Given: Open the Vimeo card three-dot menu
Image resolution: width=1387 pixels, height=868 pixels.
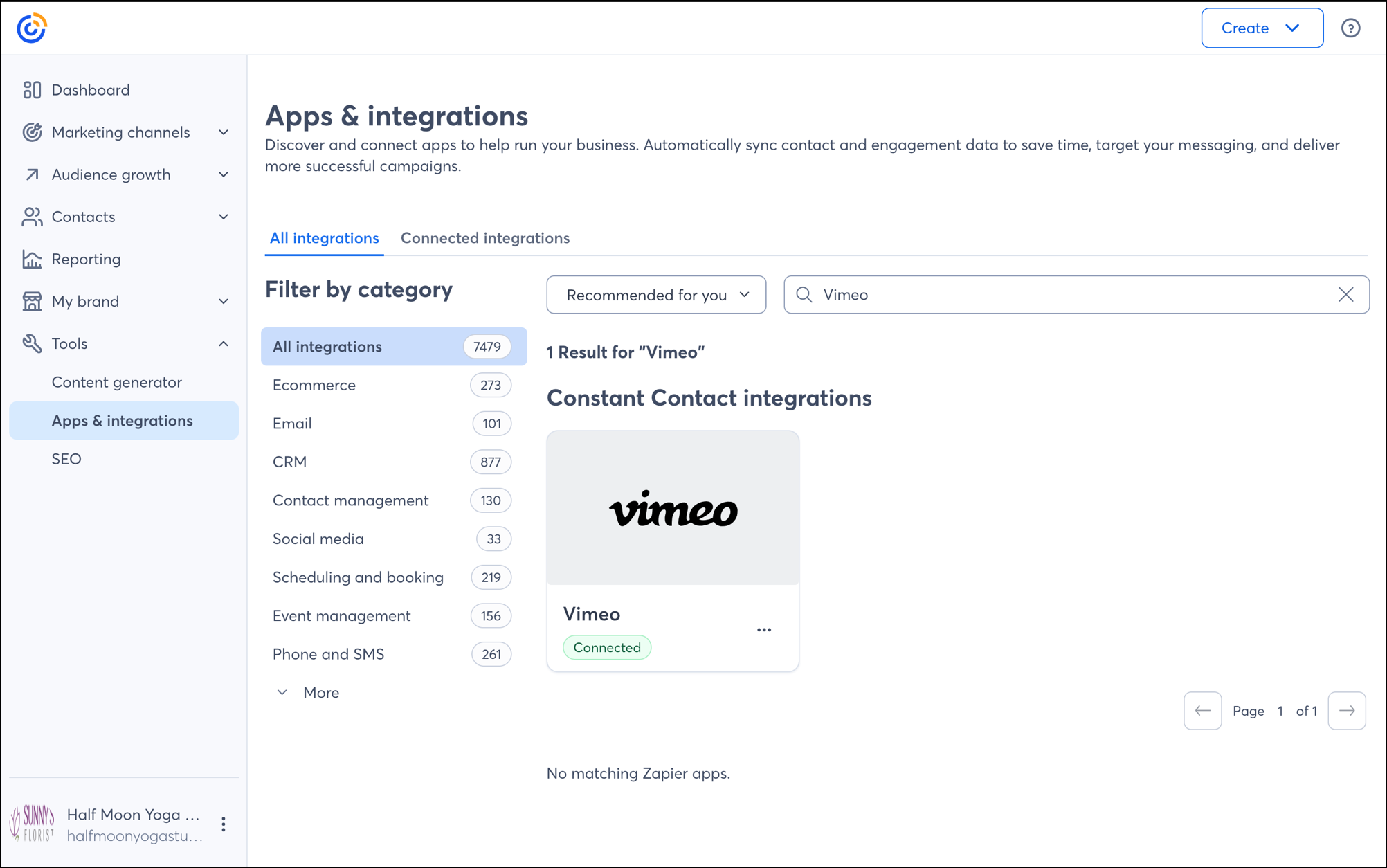Looking at the screenshot, I should pos(764,630).
